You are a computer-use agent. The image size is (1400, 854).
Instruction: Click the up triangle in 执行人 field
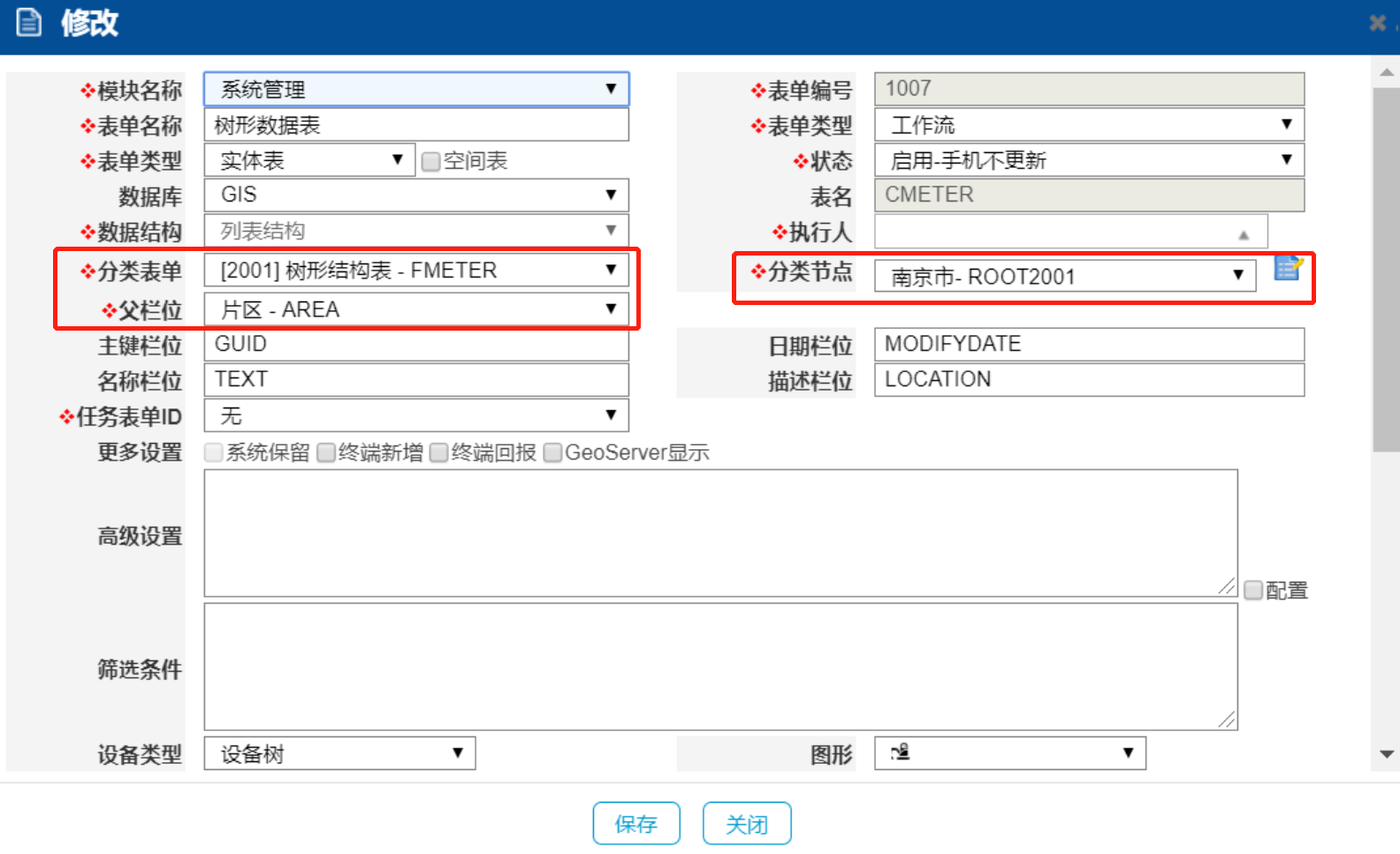click(1244, 234)
